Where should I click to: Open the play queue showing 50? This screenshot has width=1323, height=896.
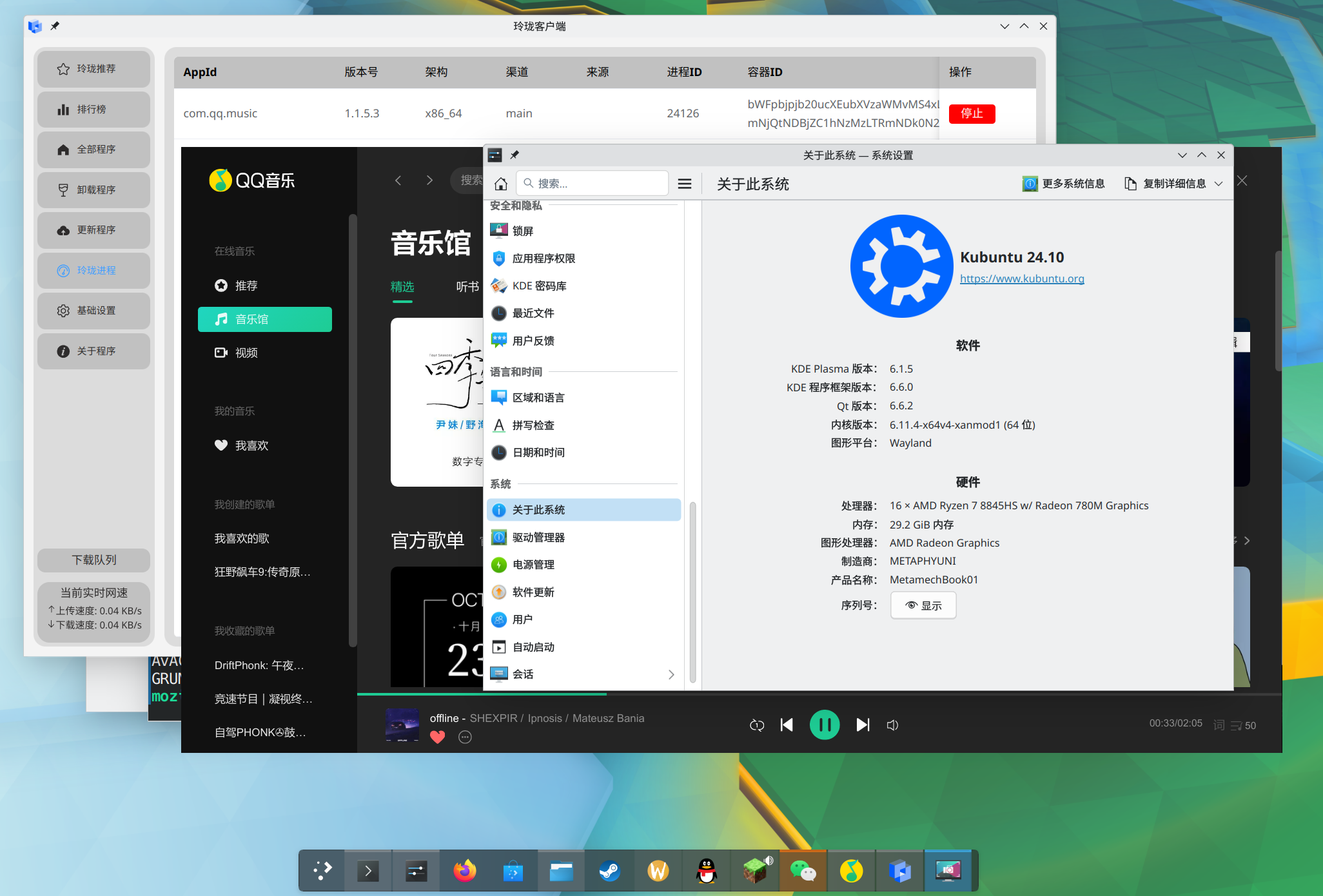tap(1244, 726)
